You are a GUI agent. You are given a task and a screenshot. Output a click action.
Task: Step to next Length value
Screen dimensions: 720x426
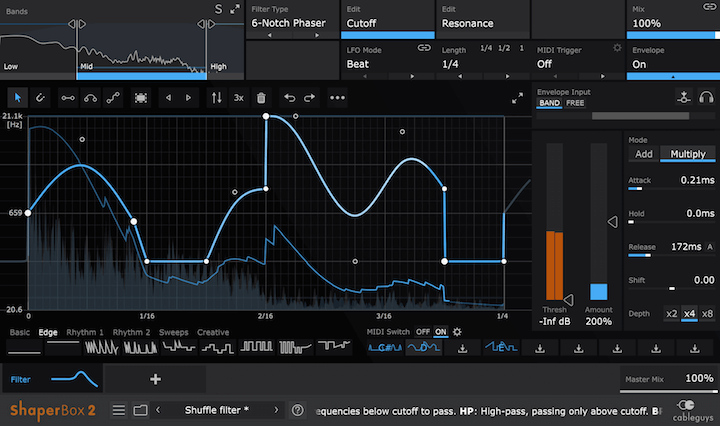[x=507, y=76]
